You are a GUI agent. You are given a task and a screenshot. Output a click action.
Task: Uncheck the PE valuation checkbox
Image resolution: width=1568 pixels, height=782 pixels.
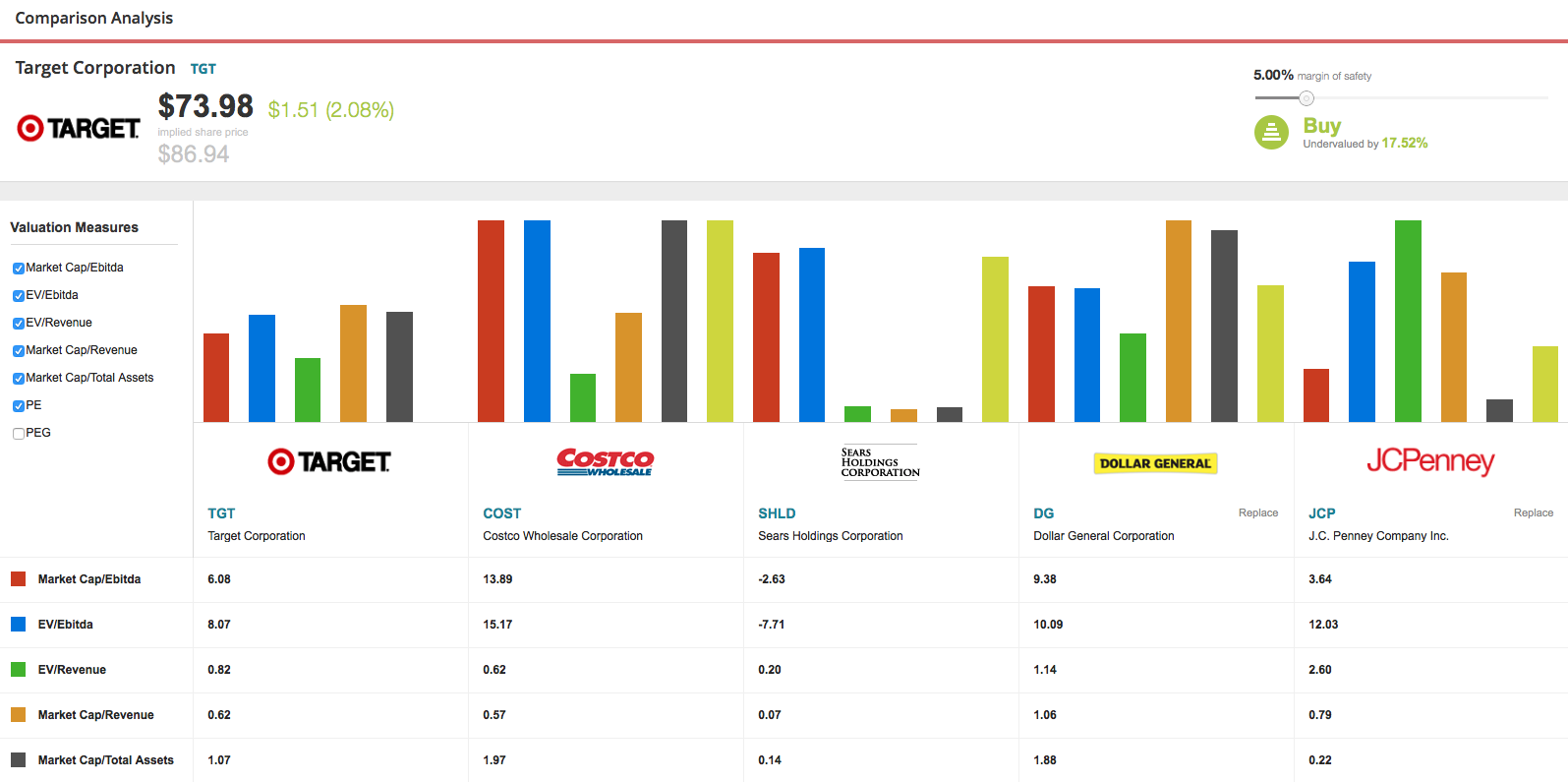[x=19, y=406]
